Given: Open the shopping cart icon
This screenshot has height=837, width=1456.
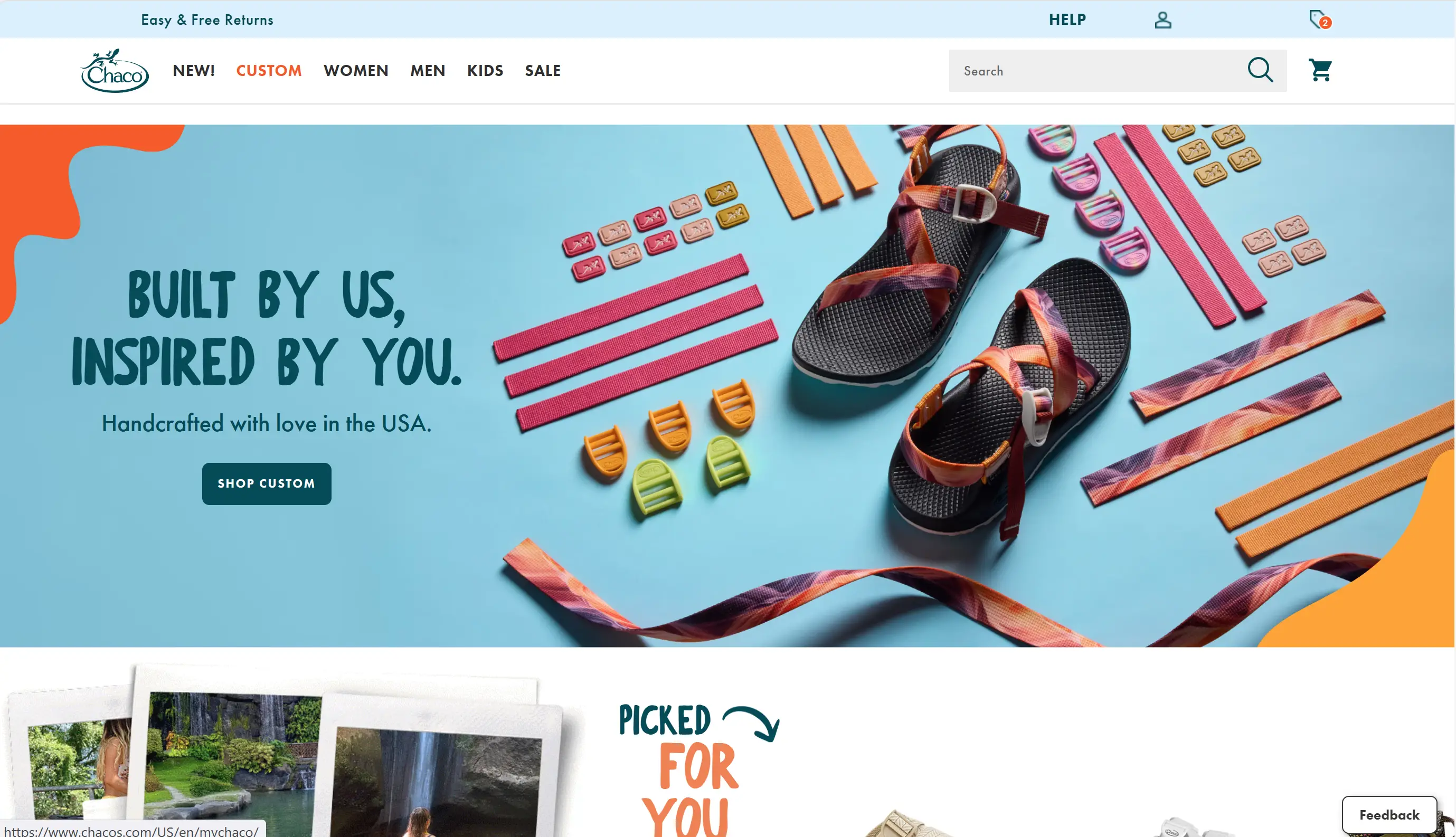Looking at the screenshot, I should [x=1320, y=70].
